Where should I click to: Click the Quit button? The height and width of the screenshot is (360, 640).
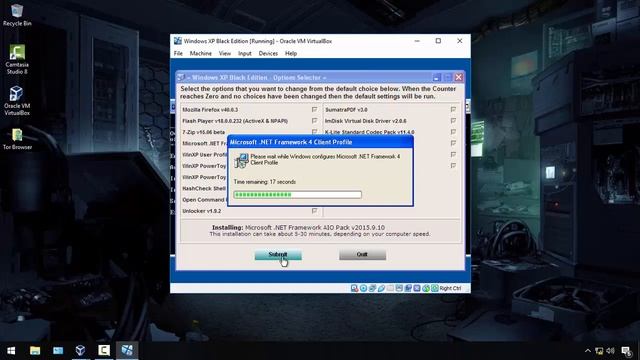pos(362,255)
